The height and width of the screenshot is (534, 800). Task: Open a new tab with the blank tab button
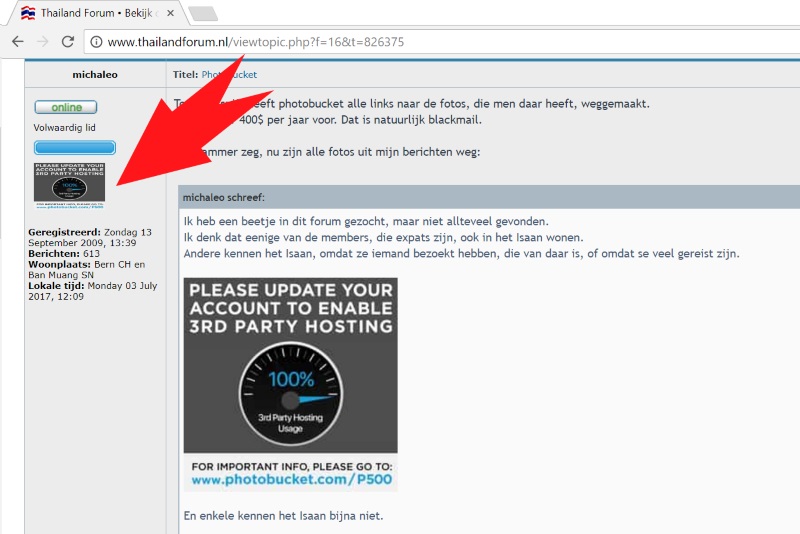[204, 14]
